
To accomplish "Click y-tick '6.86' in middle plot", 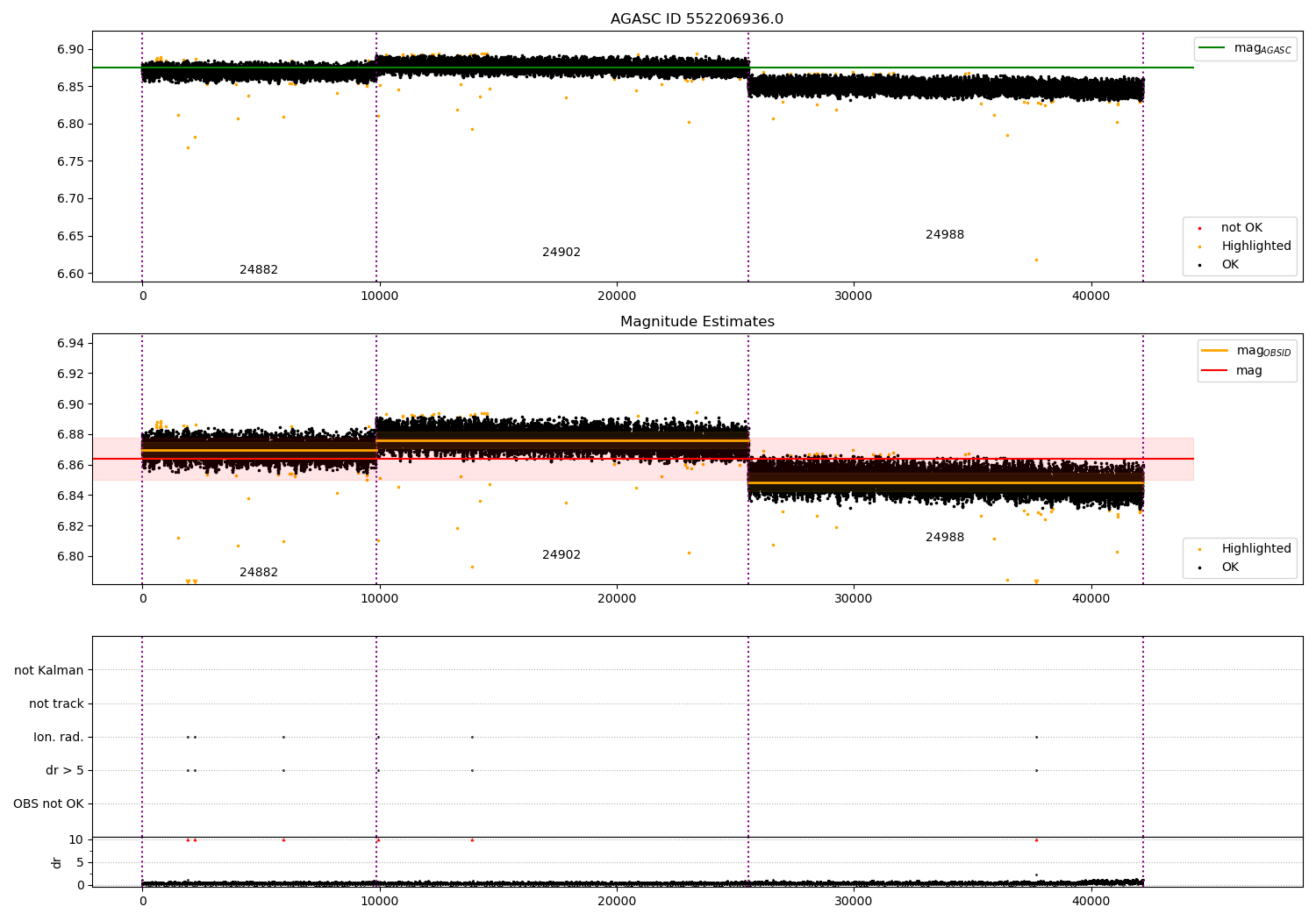I will 70,465.
